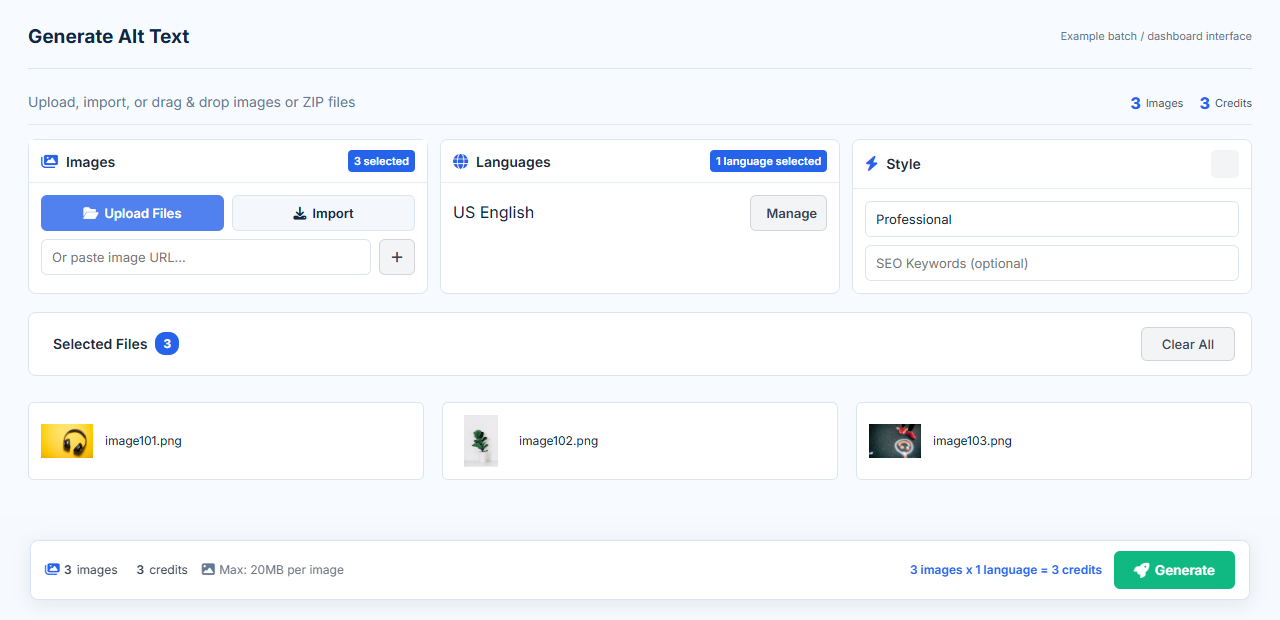The image size is (1280, 620).
Task: Click the images icon in the bottom bar
Action: click(x=52, y=569)
